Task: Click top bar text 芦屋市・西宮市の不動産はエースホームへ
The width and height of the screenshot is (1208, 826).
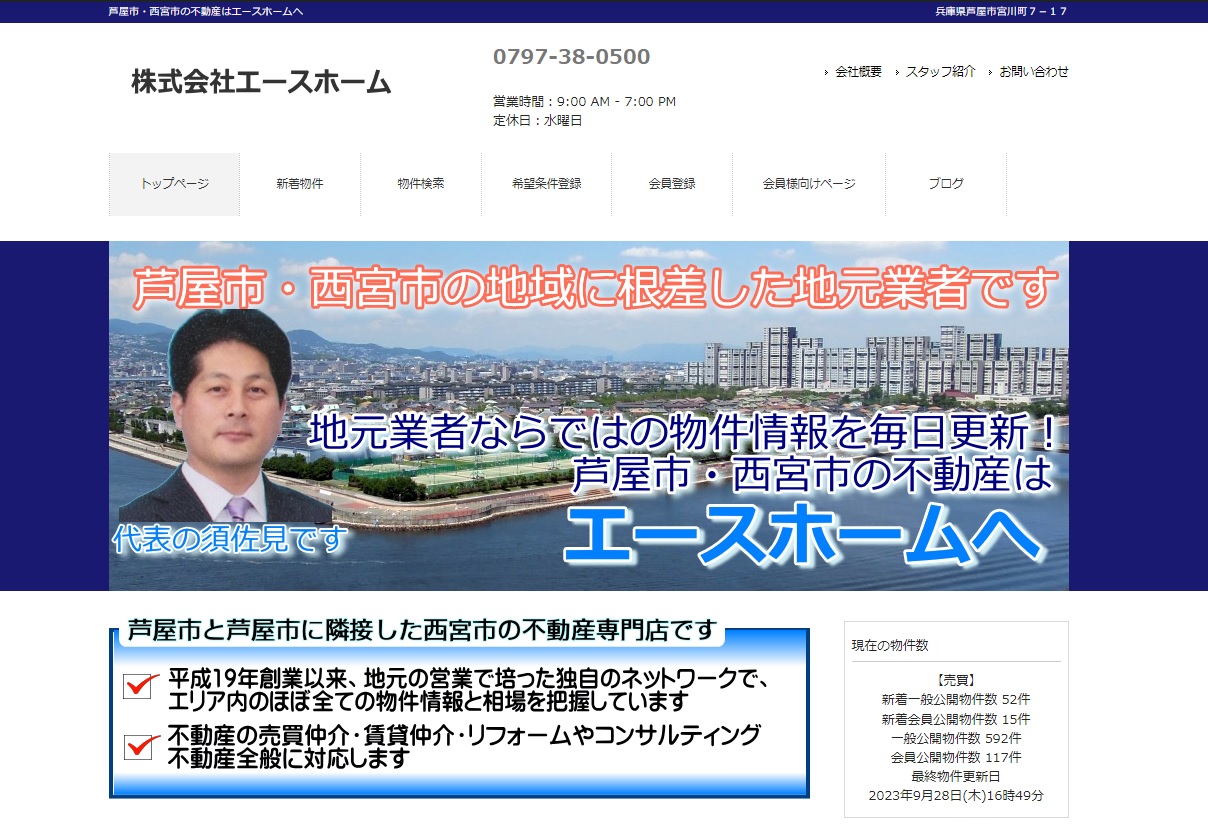Action: click(205, 11)
